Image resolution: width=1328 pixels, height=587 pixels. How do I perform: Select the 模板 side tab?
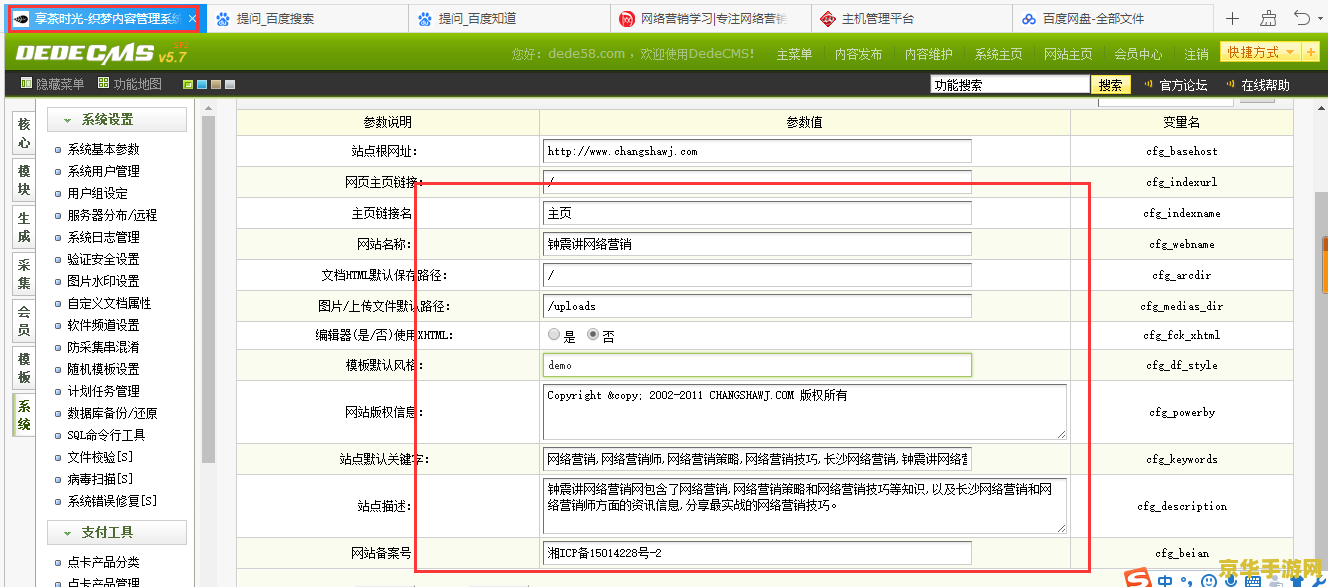click(x=24, y=368)
